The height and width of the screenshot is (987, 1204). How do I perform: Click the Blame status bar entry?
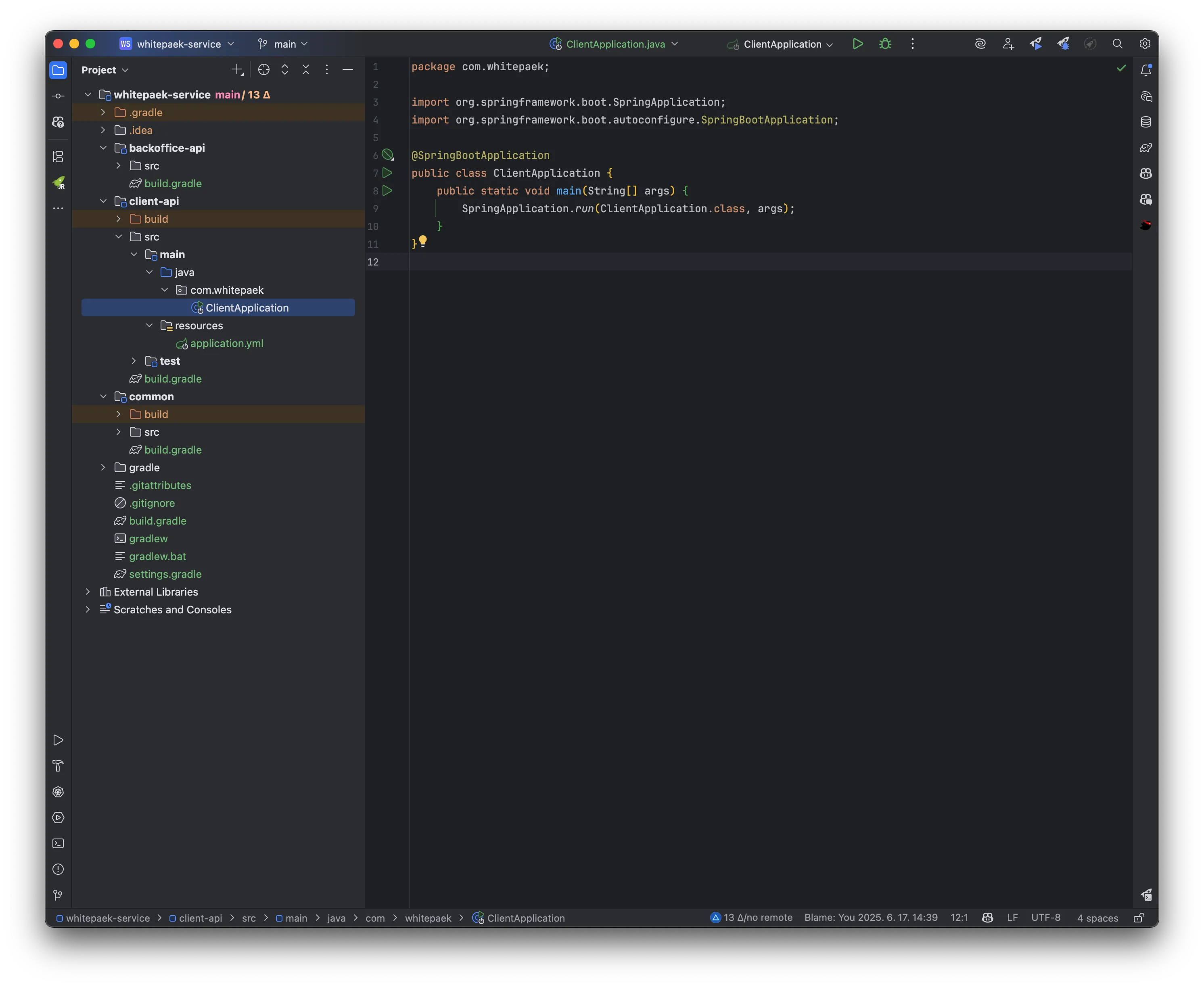click(871, 918)
